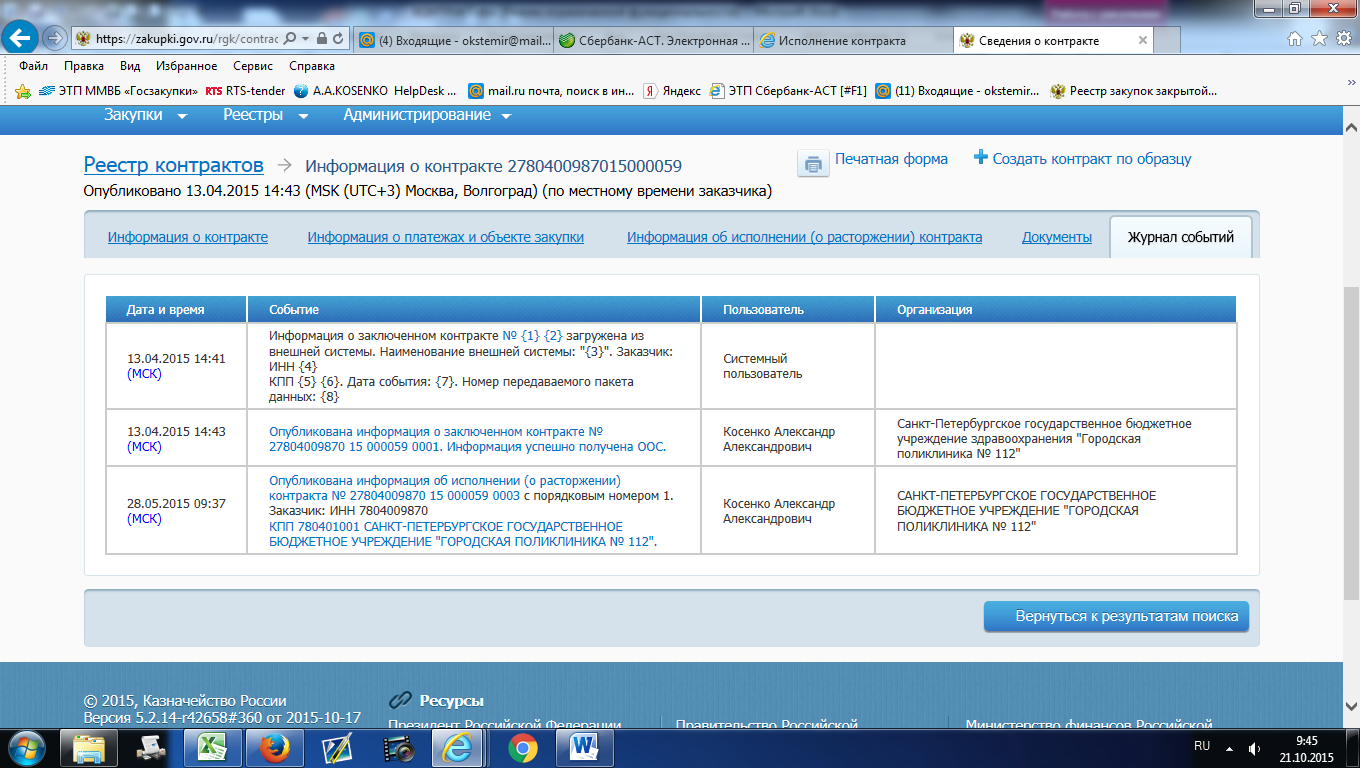Click the browser forward arrow
The image size is (1360, 768).
click(54, 39)
